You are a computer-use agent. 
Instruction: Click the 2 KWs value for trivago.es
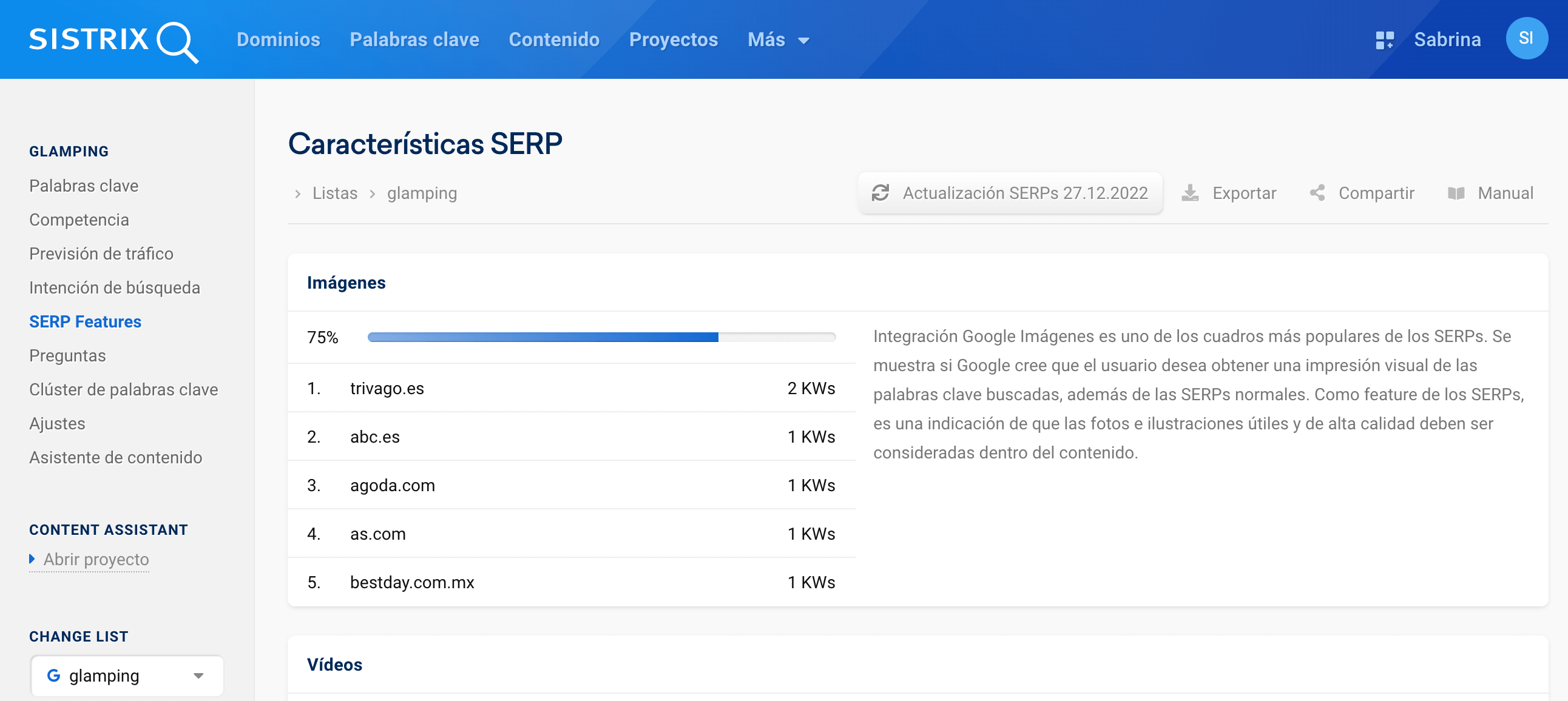point(811,388)
